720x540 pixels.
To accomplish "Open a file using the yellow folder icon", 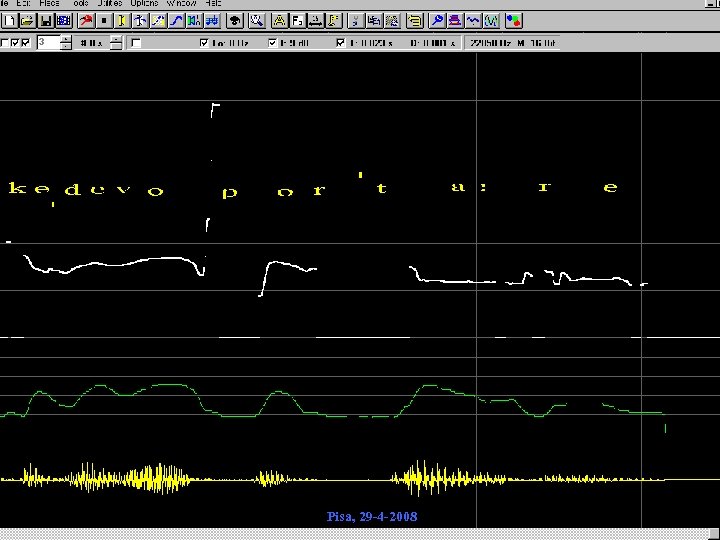I will tap(28, 21).
